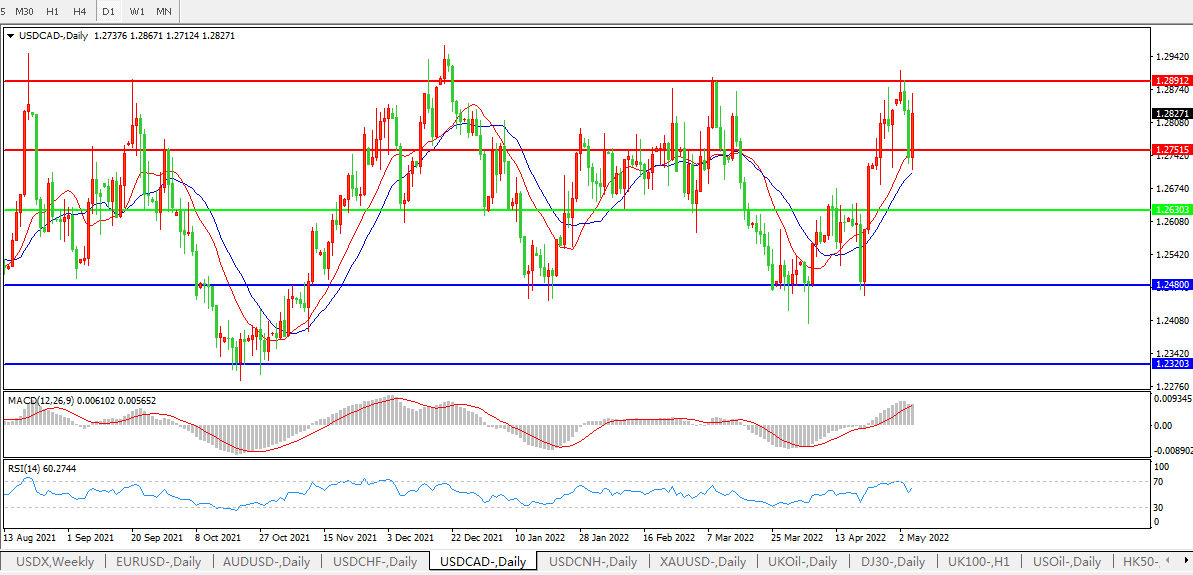Switch to the MN monthly timeframe

(x=164, y=11)
